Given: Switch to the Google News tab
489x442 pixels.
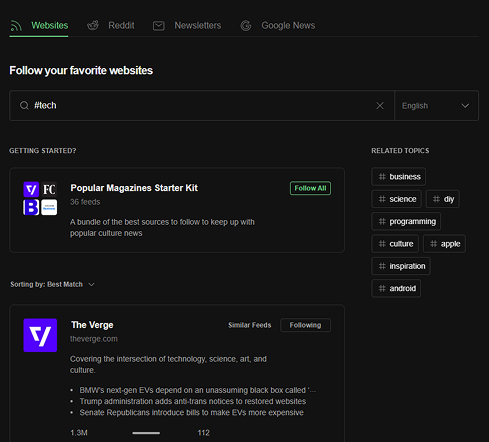Looking at the screenshot, I should pos(278,26).
